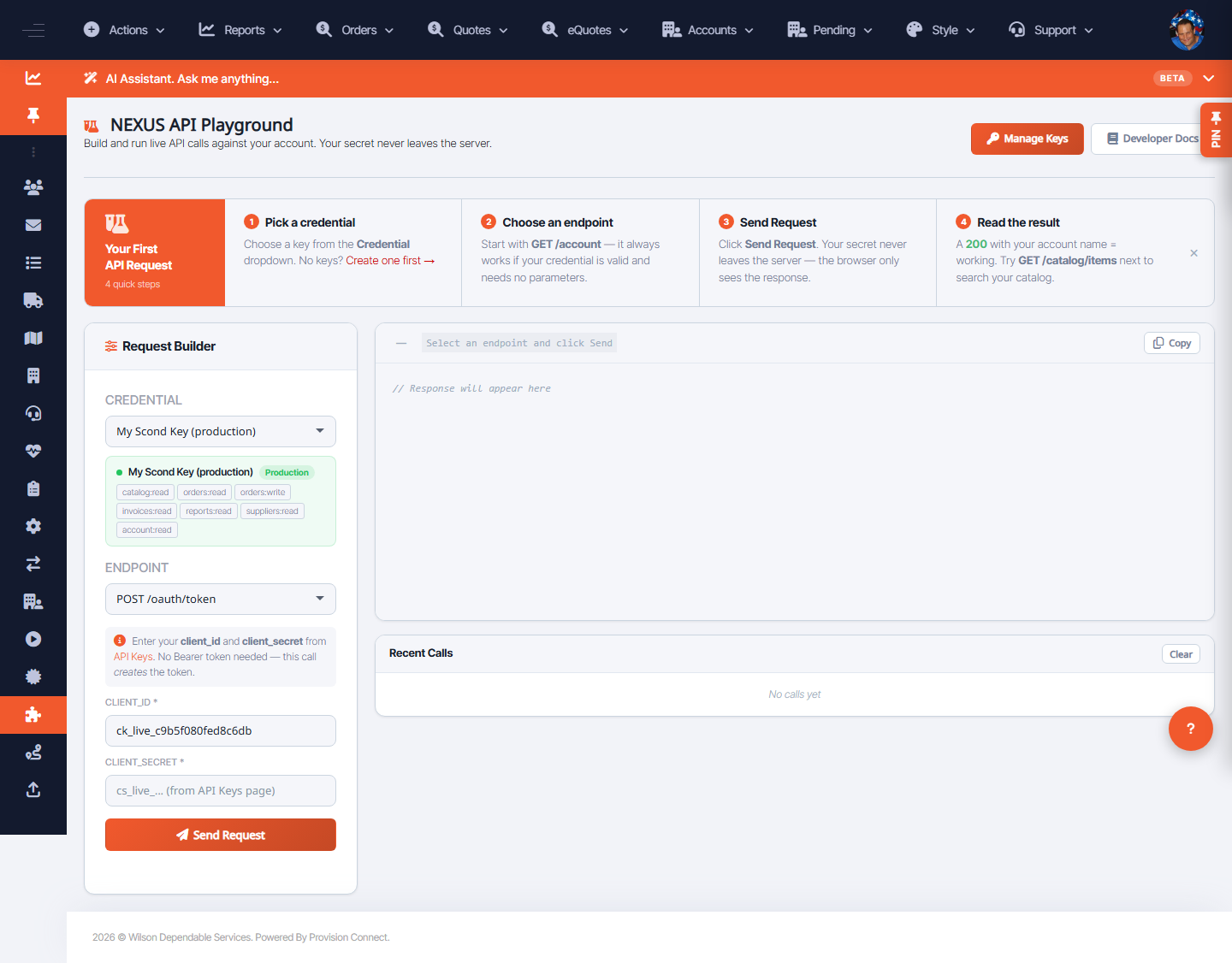Expand the Style dropdown menu
The width and height of the screenshot is (1232, 963).
[940, 30]
